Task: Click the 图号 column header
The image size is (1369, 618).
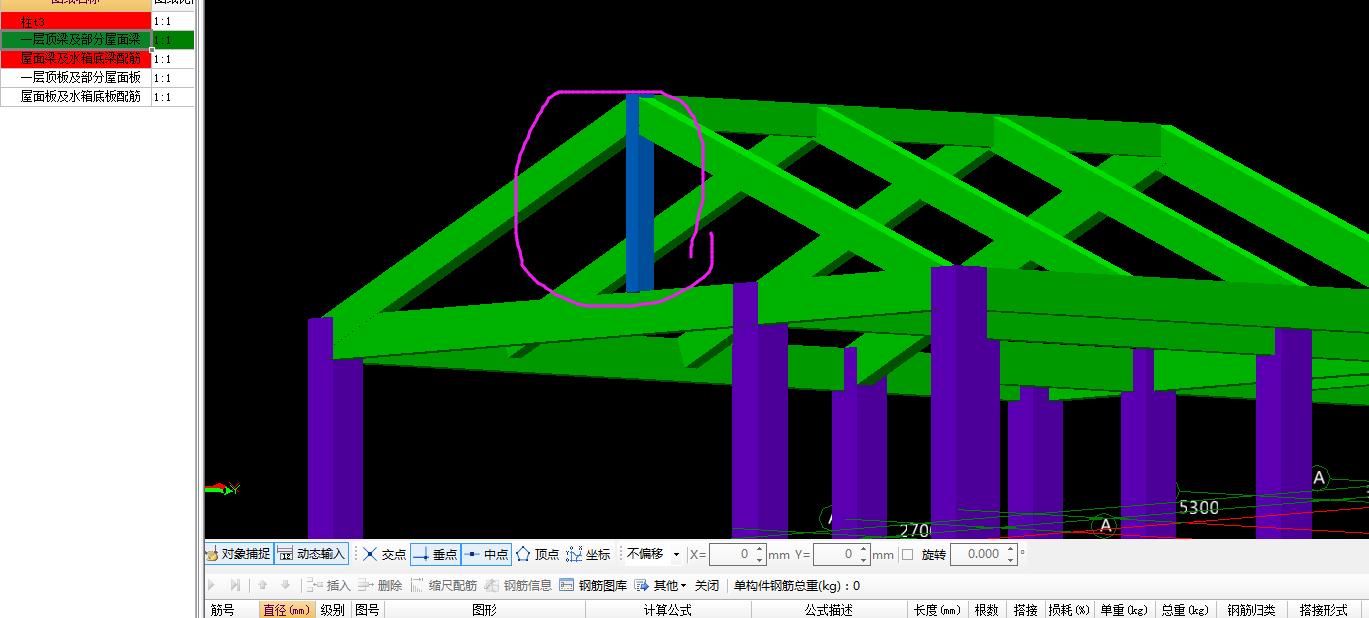Action: click(x=367, y=610)
